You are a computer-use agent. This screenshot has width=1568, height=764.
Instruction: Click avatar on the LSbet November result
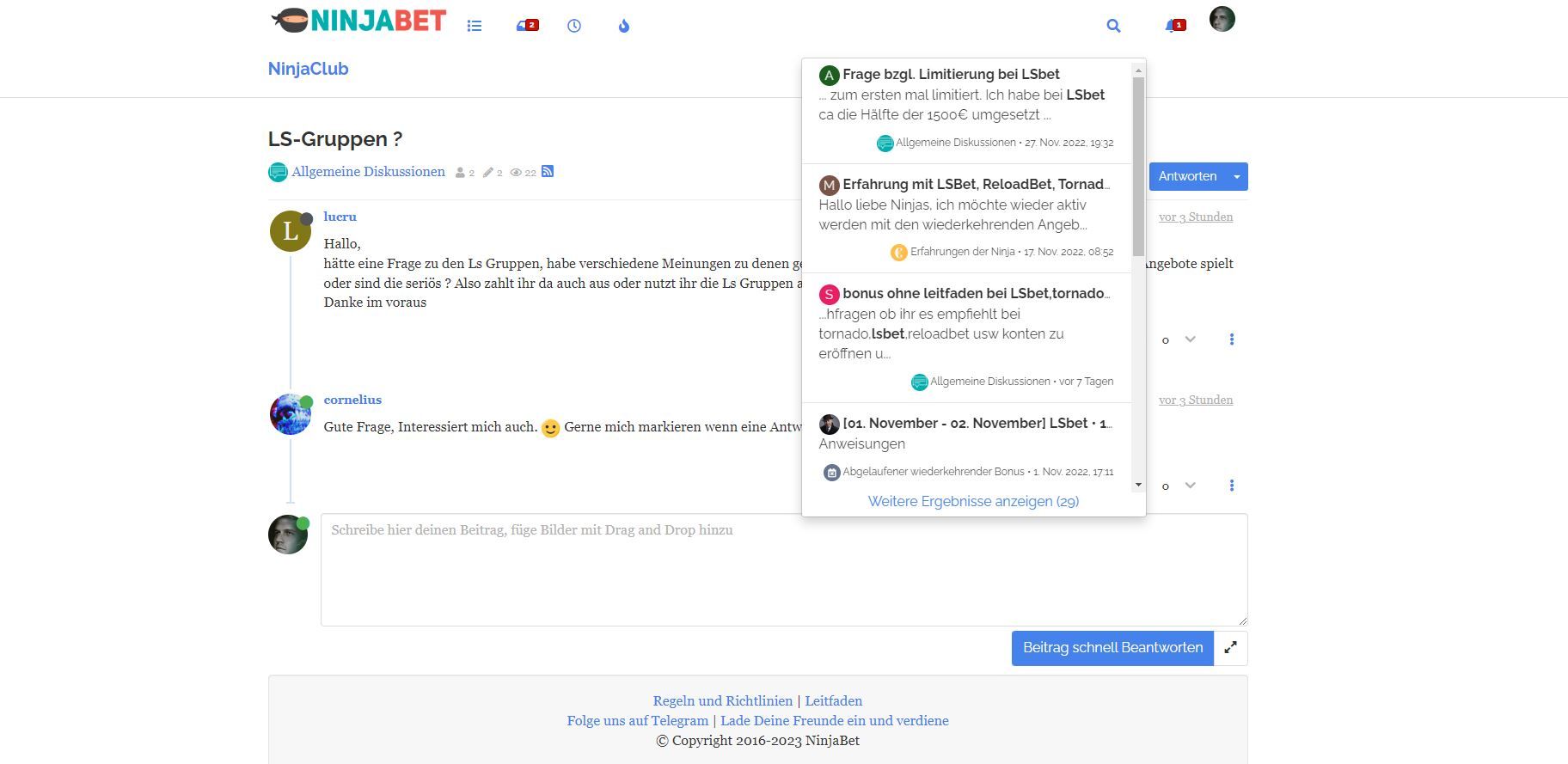coord(829,424)
